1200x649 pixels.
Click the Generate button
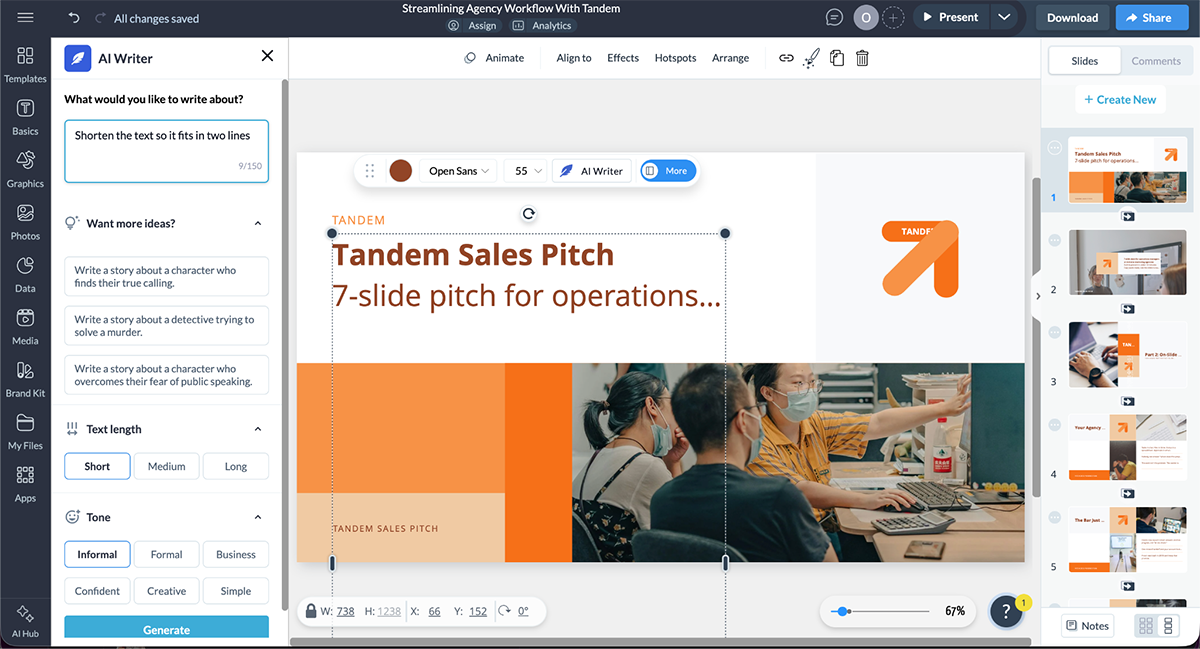(166, 628)
